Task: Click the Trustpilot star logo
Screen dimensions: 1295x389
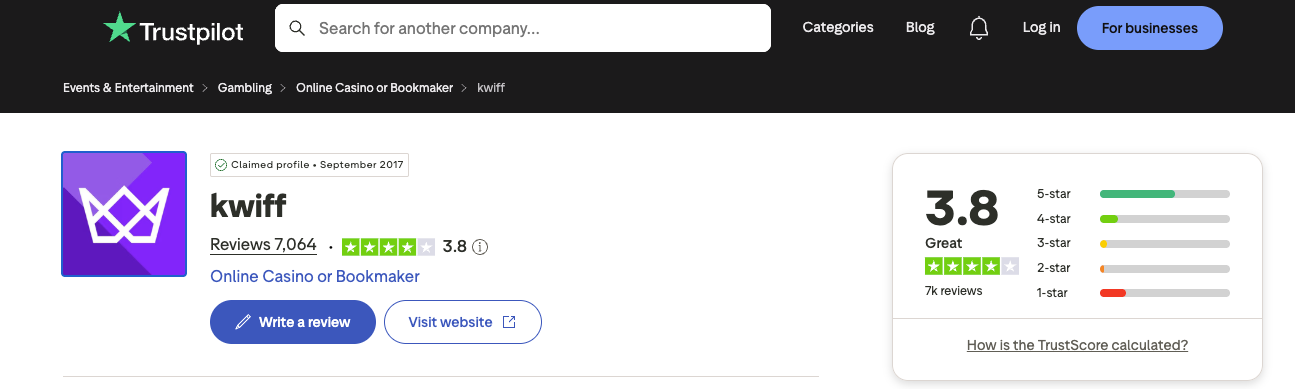Action: 119,28
